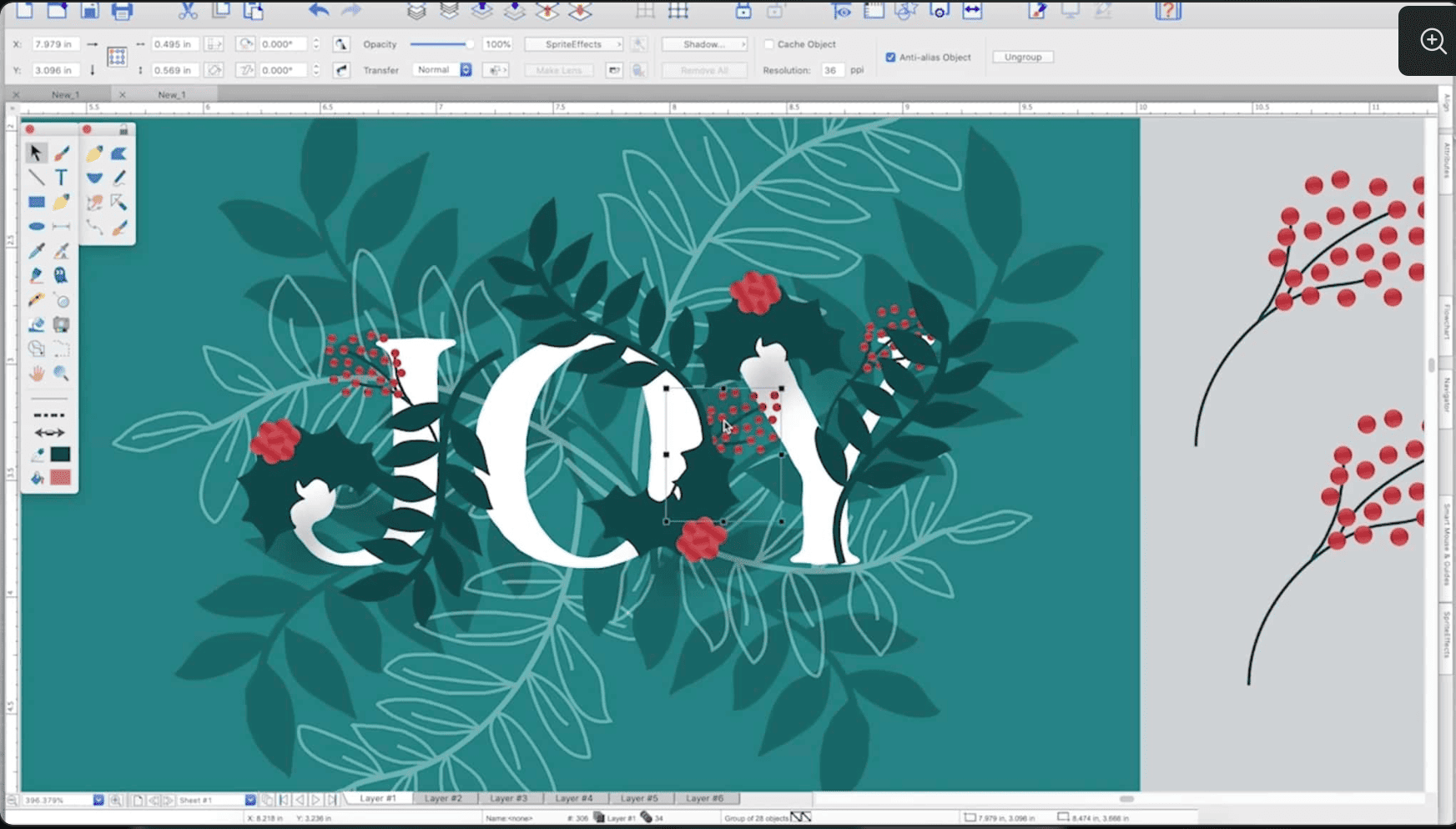The height and width of the screenshot is (829, 1456).
Task: Click the Undo arrow in toolbar
Action: point(318,11)
